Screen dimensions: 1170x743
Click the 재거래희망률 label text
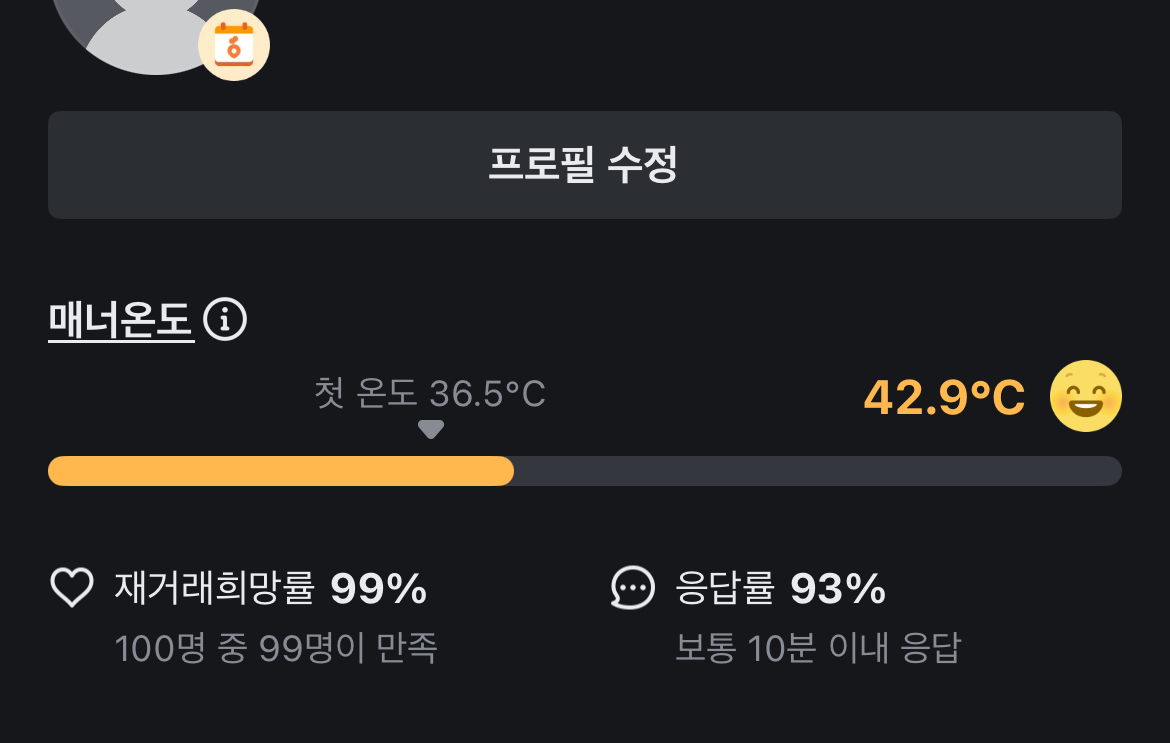(x=215, y=588)
